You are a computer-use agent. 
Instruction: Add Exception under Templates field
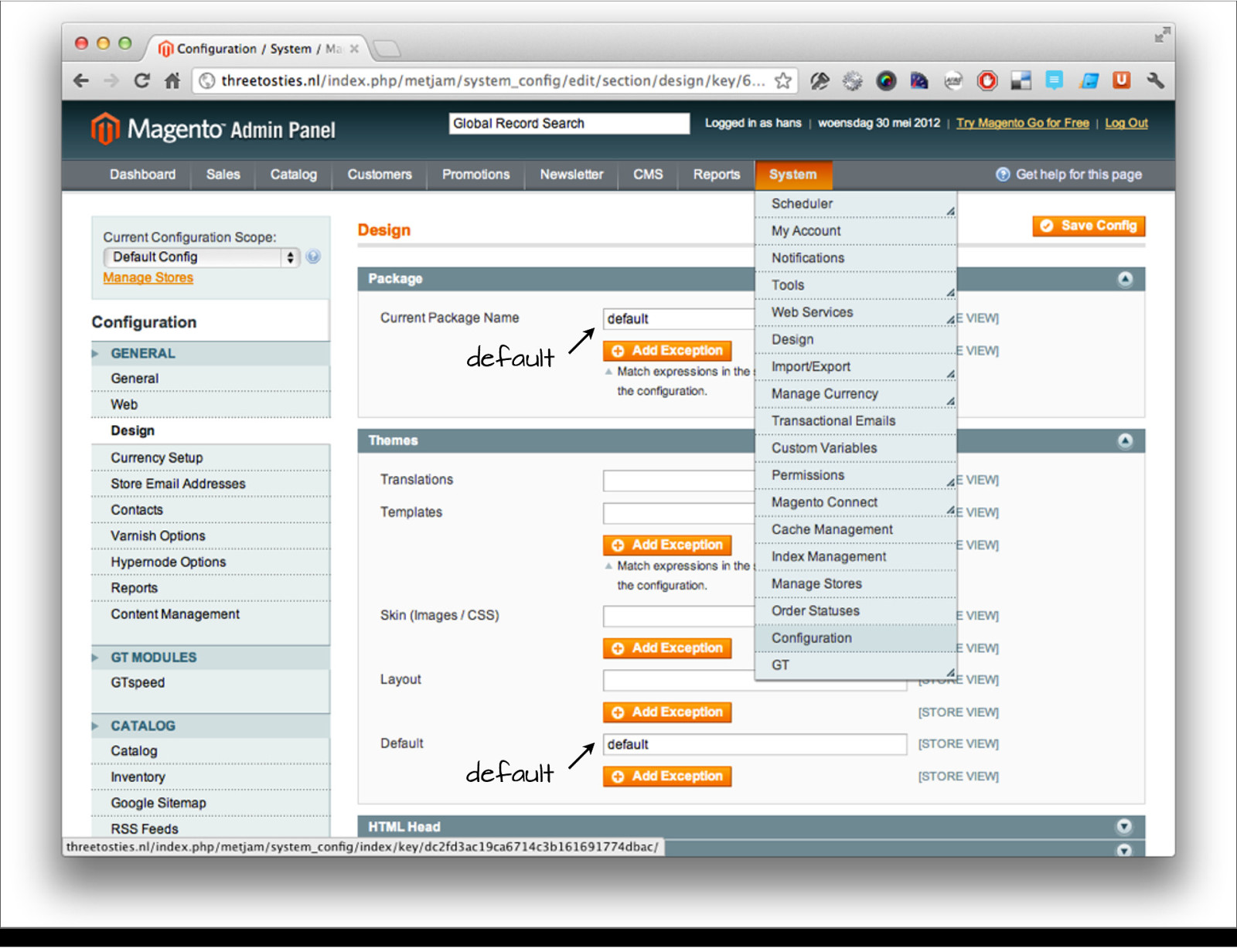tap(667, 546)
